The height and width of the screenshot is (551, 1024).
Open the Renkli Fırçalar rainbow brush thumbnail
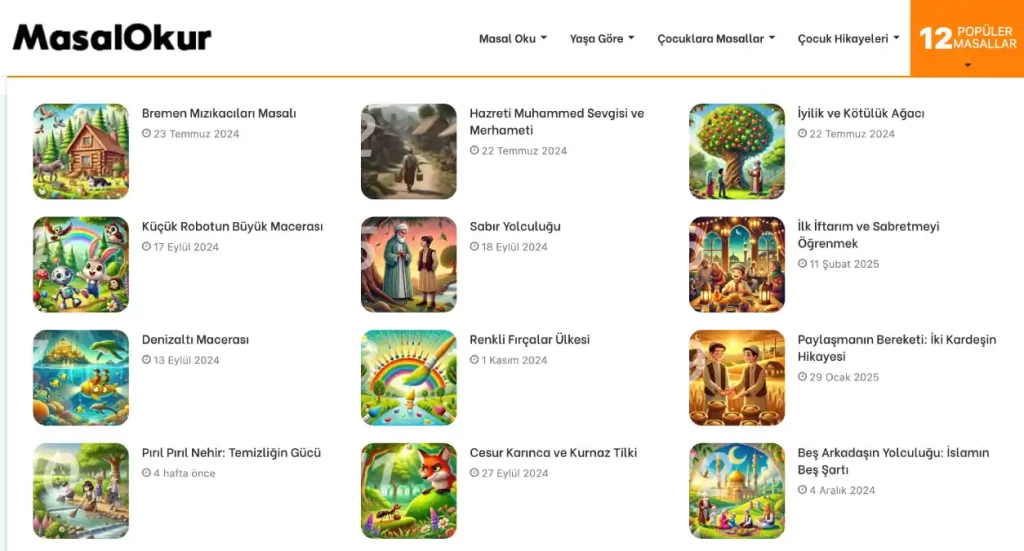(x=409, y=377)
